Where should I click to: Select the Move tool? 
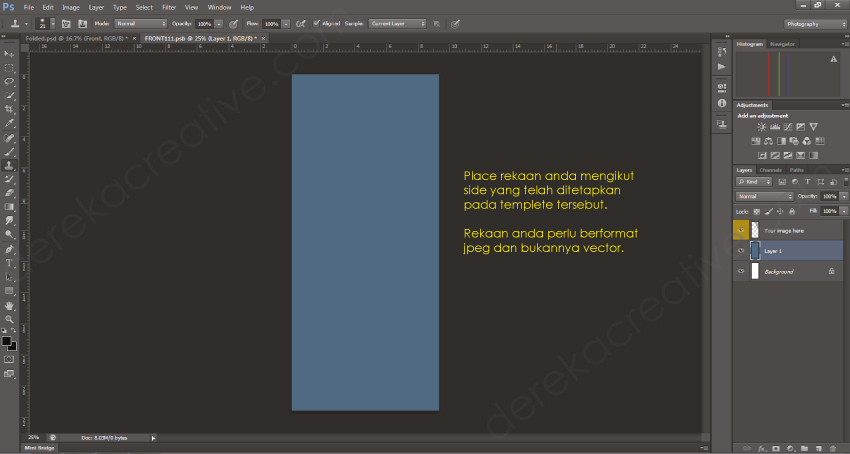[9, 53]
